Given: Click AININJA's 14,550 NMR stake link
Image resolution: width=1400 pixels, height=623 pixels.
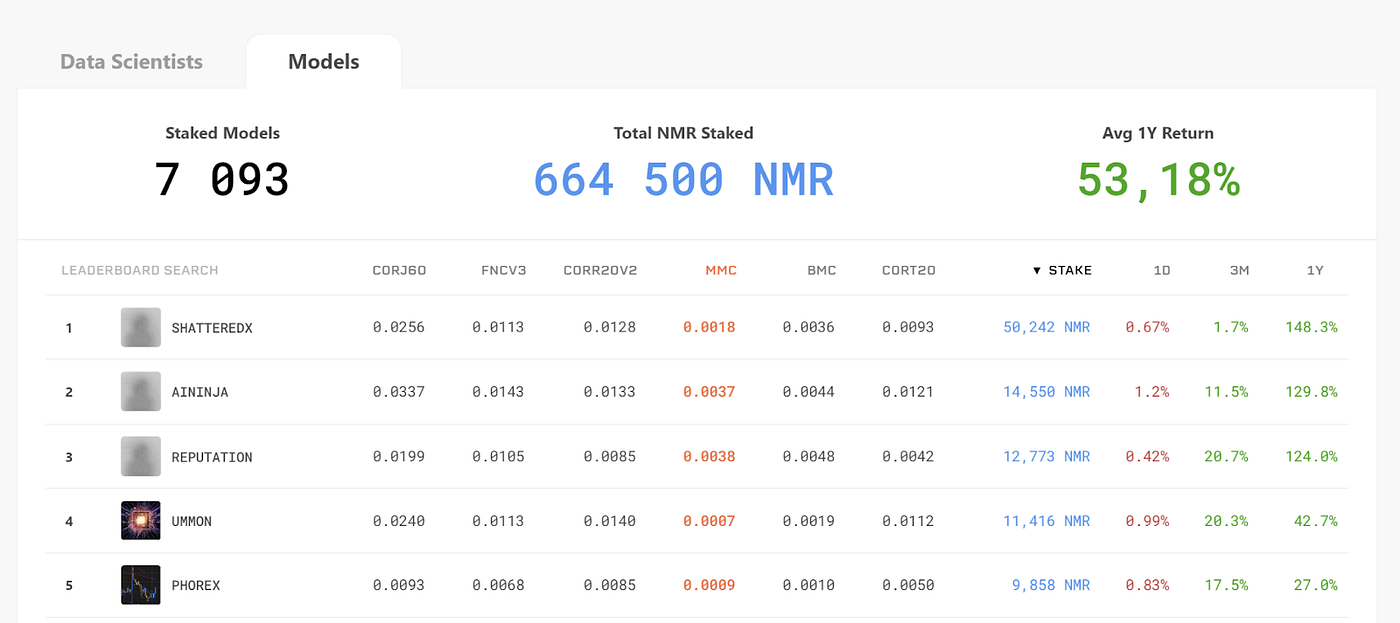Looking at the screenshot, I should coord(1045,391).
